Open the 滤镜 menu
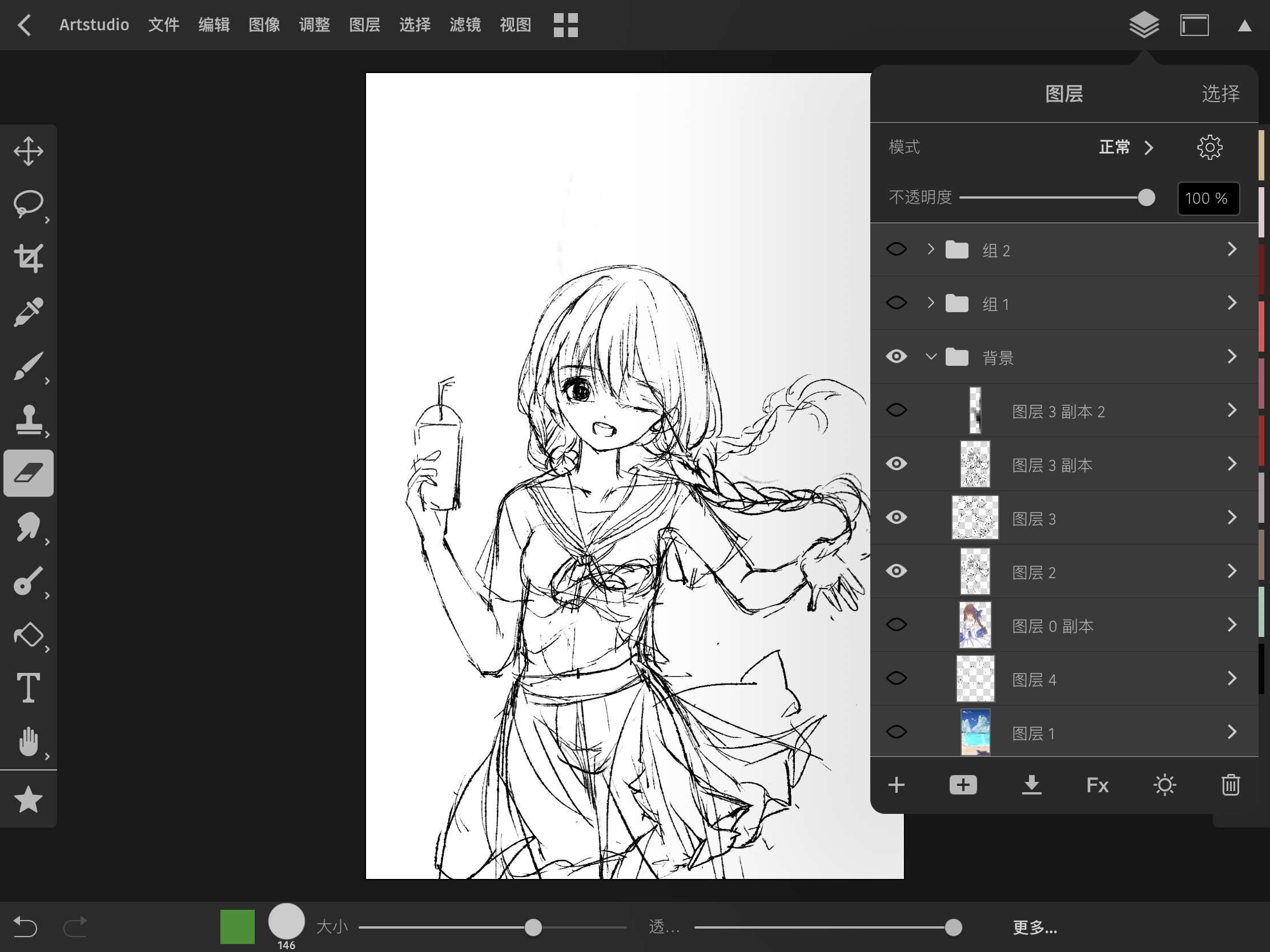This screenshot has height=952, width=1270. [x=464, y=25]
